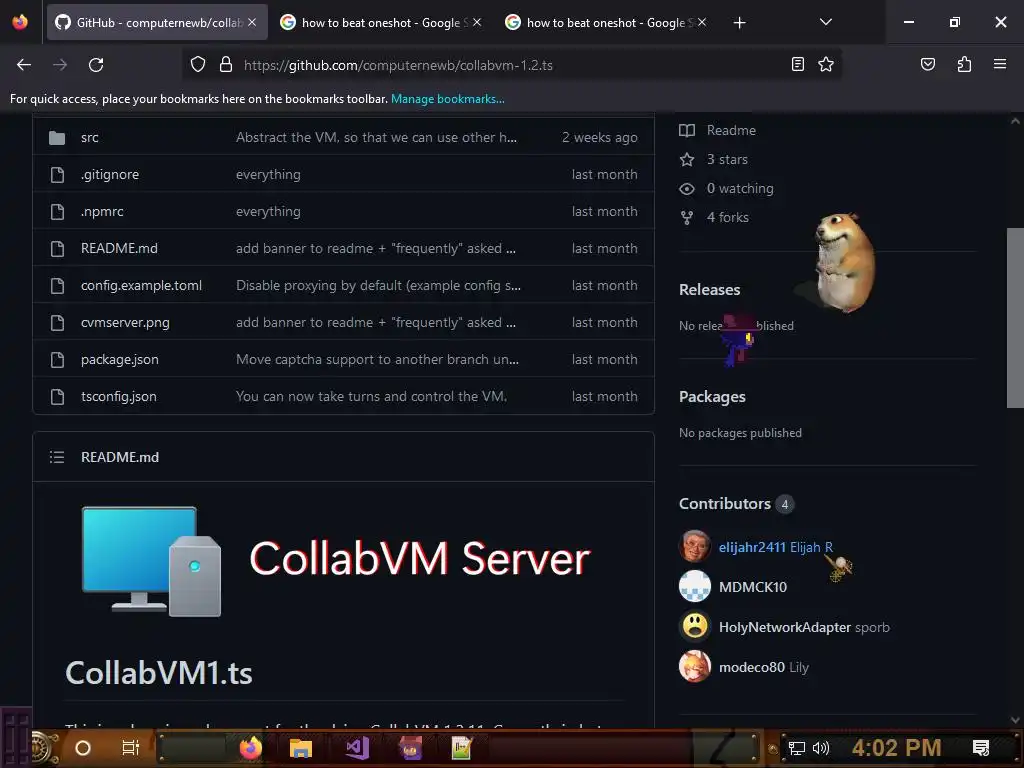Viewport: 1024px width, 768px height.
Task: Open Cortana circle on the taskbar
Action: coord(83,748)
